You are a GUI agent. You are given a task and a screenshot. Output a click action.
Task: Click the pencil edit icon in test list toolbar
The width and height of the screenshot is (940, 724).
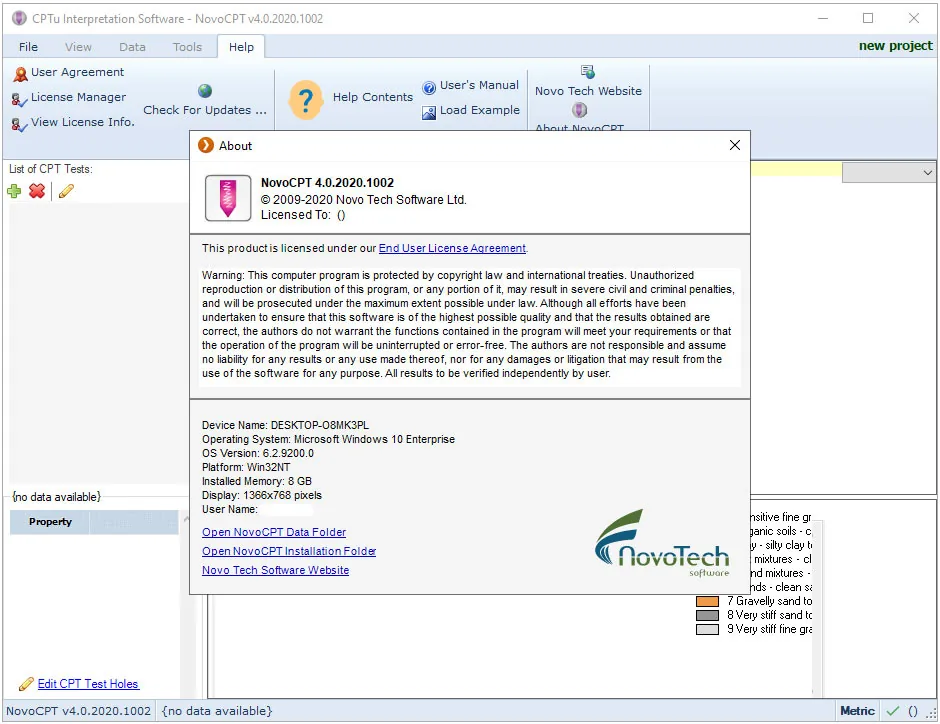pos(67,191)
